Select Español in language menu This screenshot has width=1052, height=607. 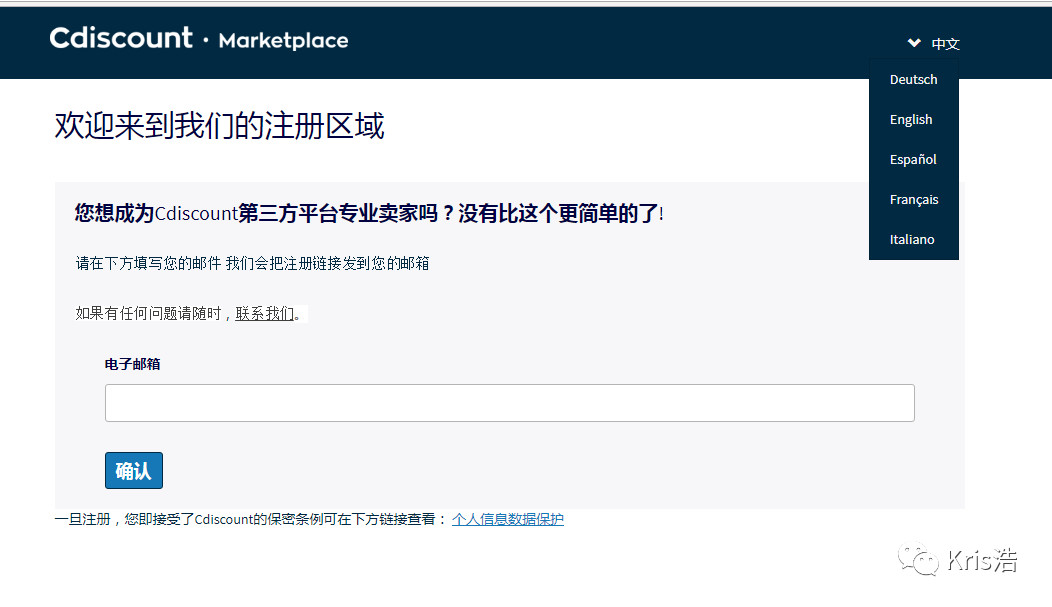point(912,160)
